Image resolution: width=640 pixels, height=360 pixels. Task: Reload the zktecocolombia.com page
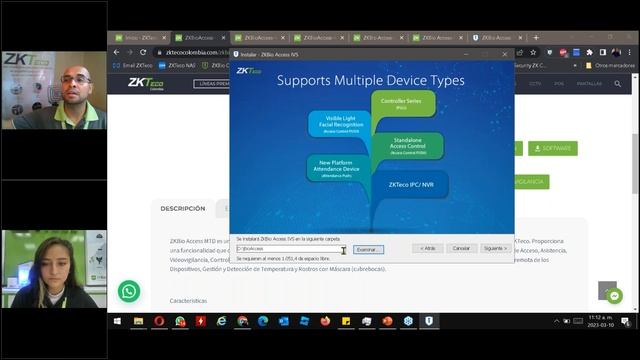pos(143,52)
